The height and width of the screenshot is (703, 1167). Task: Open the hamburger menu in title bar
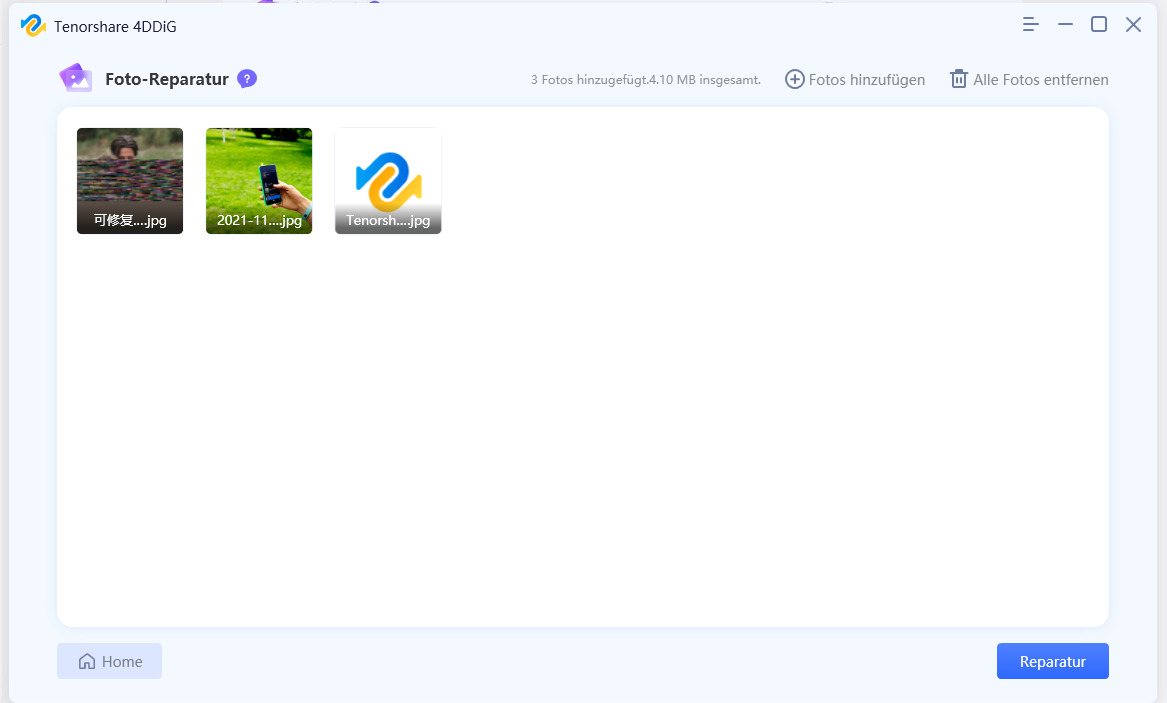click(1030, 25)
